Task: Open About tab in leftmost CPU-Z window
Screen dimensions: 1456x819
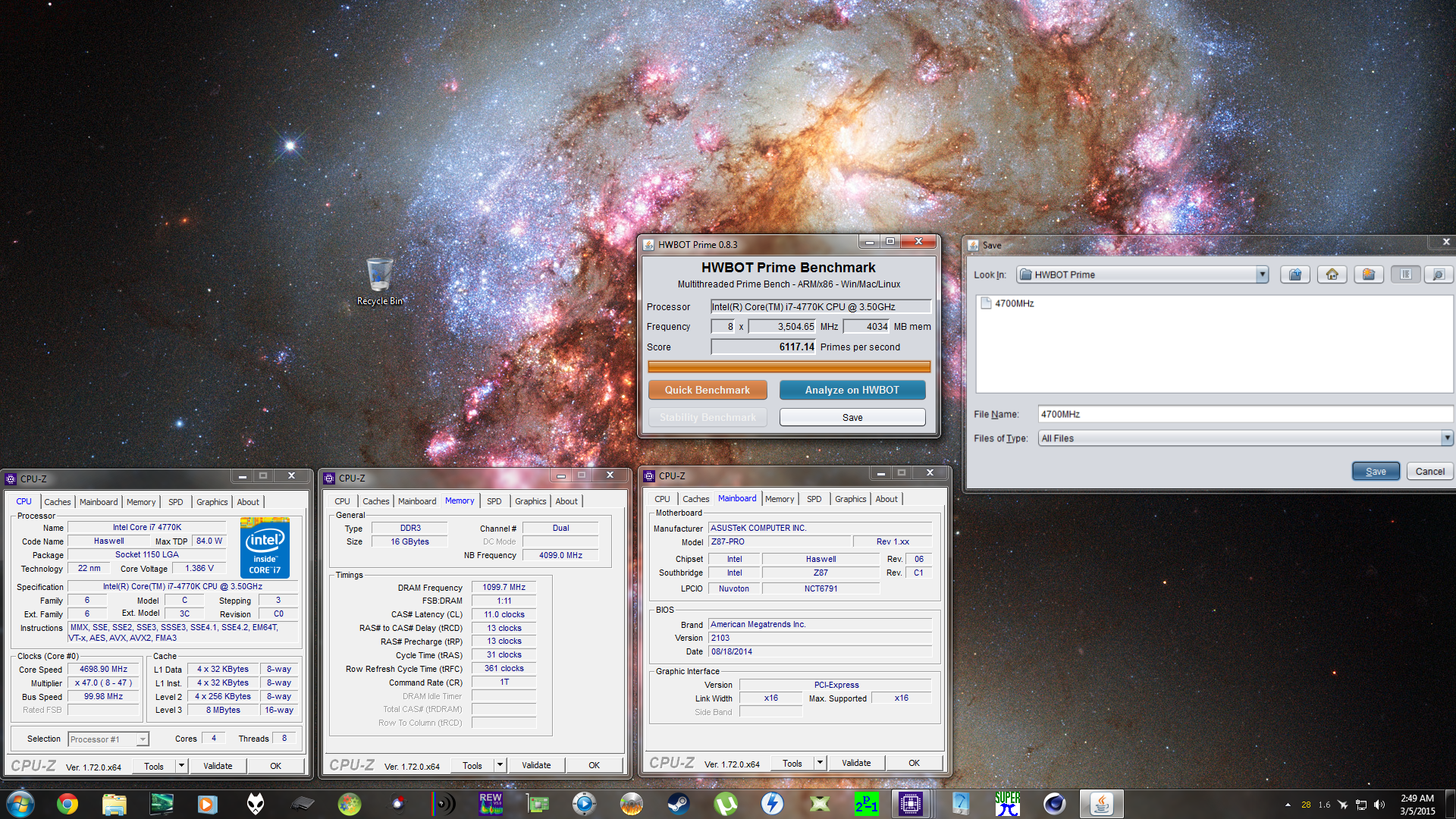Action: click(248, 502)
